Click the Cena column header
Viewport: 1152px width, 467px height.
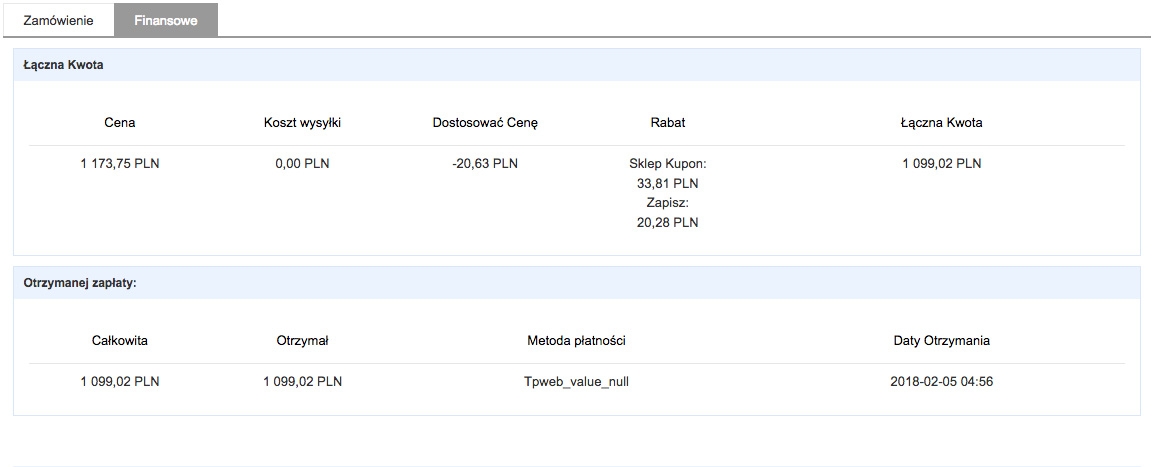[120, 123]
